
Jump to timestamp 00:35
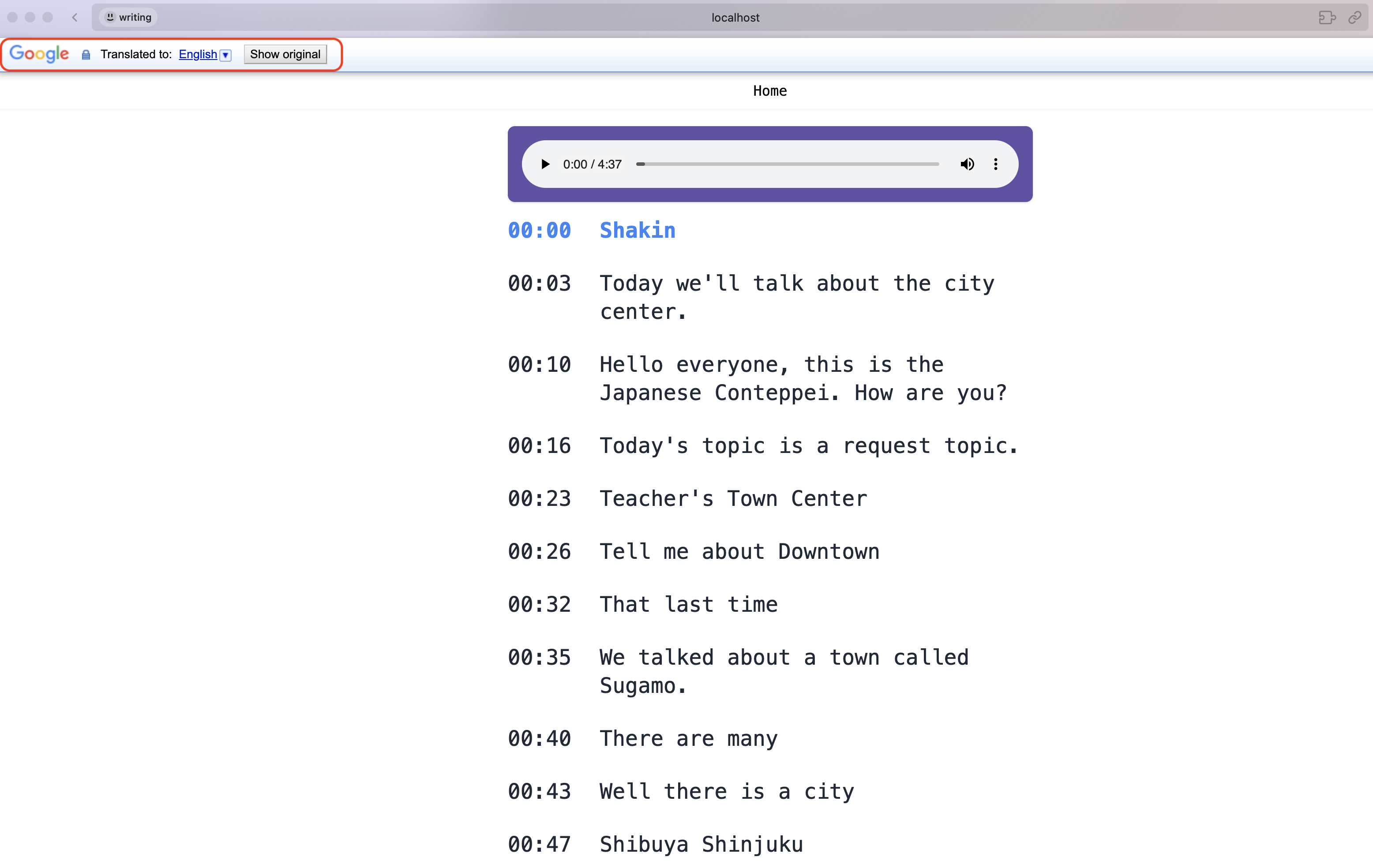(x=540, y=658)
